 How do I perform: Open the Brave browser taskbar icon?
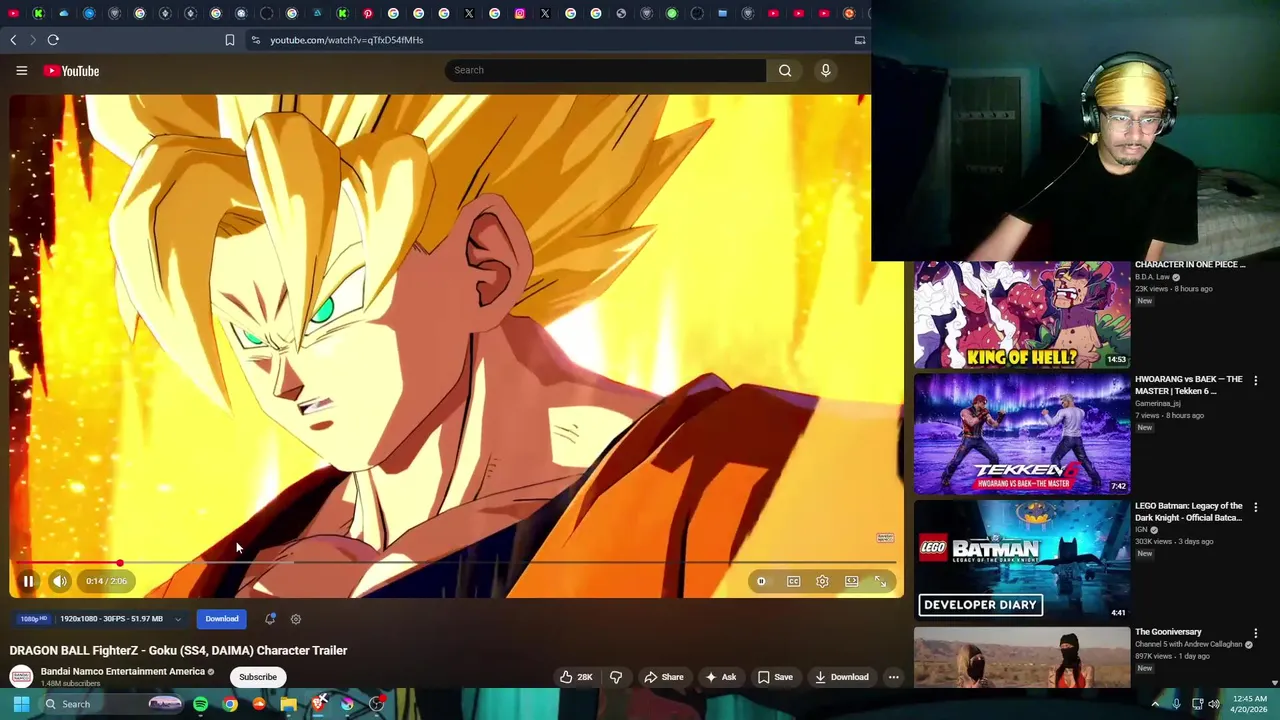pyautogui.click(x=318, y=704)
